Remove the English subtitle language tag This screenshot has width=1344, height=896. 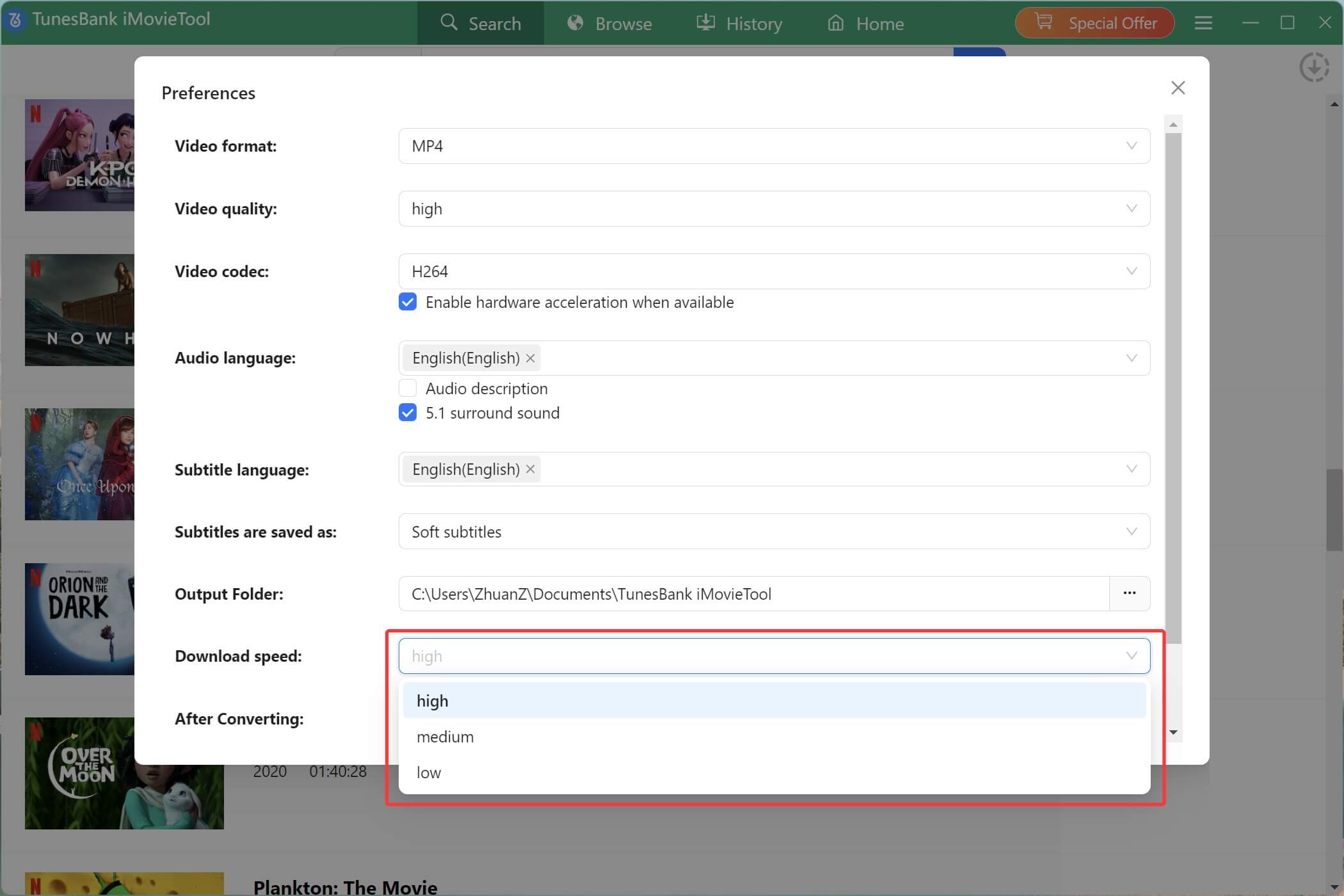click(x=530, y=469)
